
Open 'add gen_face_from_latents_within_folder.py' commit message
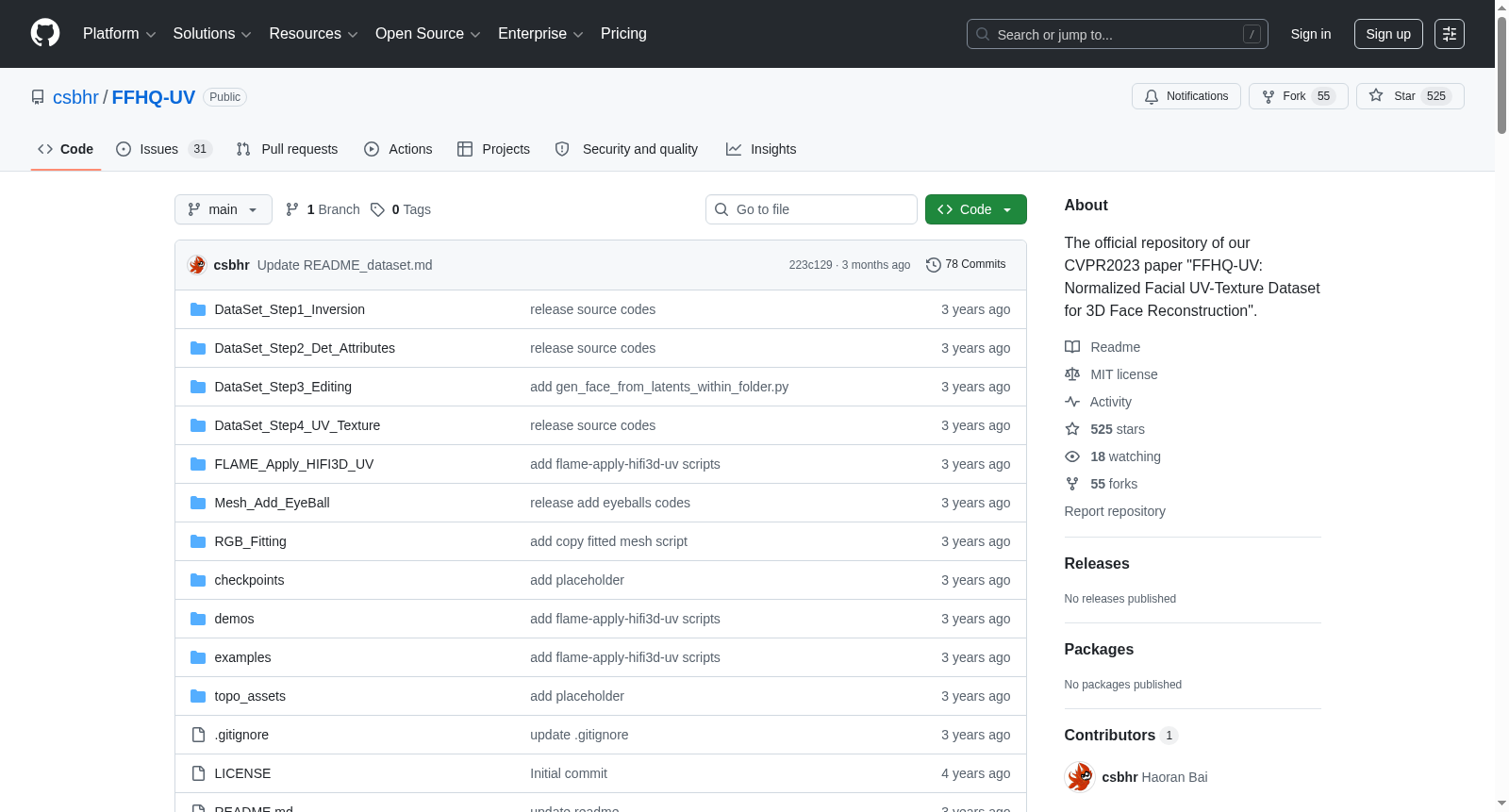[659, 387]
